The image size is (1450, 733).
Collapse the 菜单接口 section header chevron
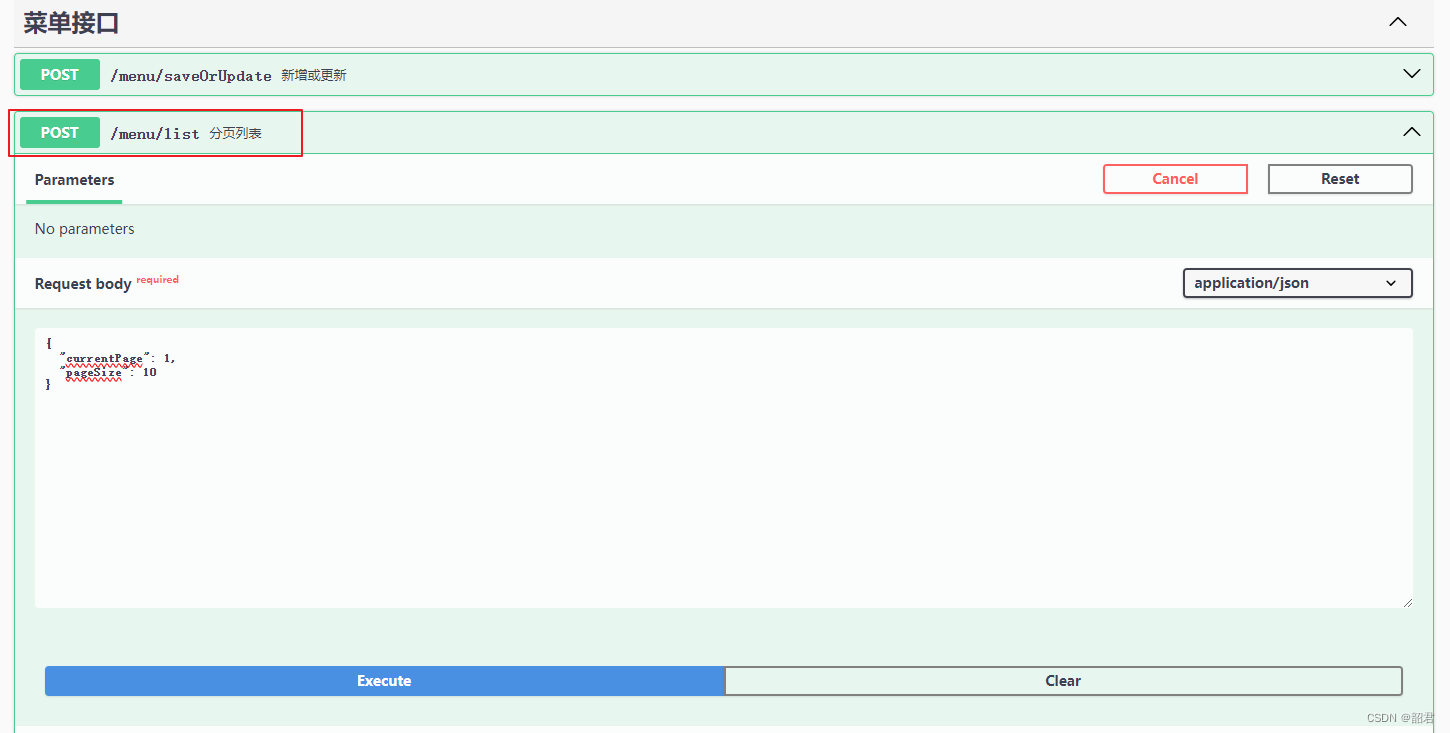(x=1397, y=21)
